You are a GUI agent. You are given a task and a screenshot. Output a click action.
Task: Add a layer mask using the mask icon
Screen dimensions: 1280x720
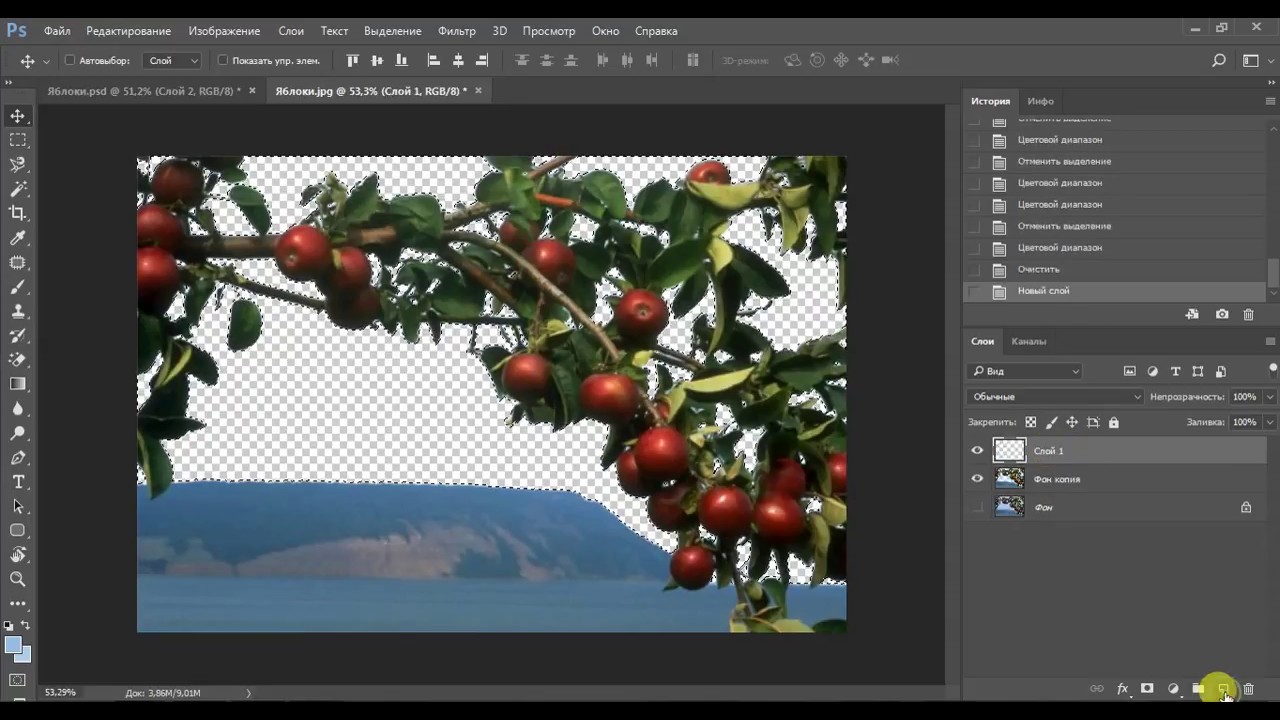point(1147,689)
